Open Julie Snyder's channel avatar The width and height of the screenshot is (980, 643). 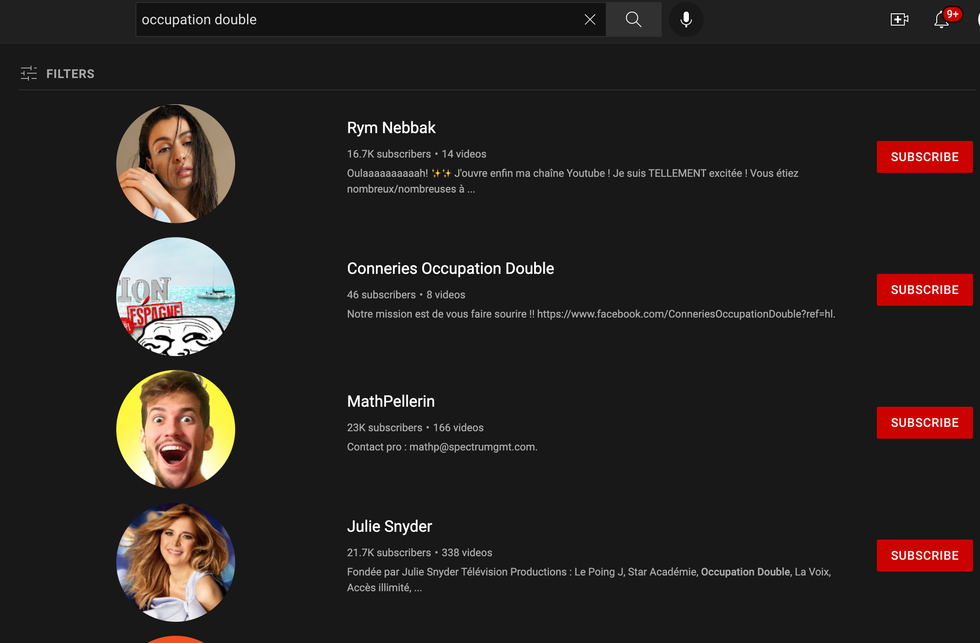click(x=175, y=561)
